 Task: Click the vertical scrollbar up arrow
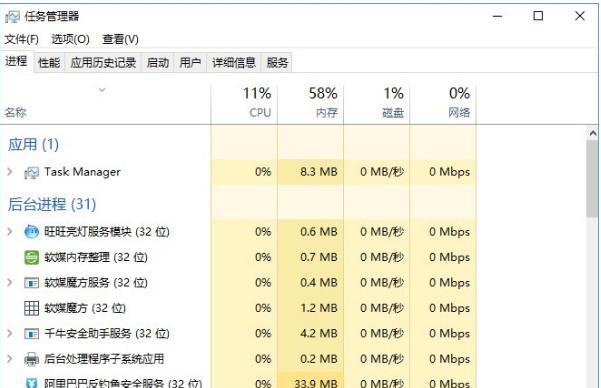point(593,133)
